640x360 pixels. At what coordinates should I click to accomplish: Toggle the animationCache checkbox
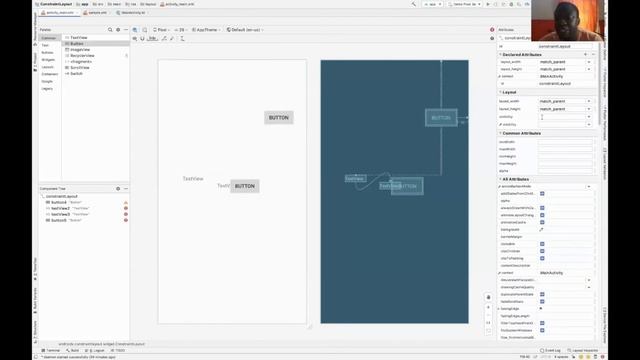(x=542, y=222)
